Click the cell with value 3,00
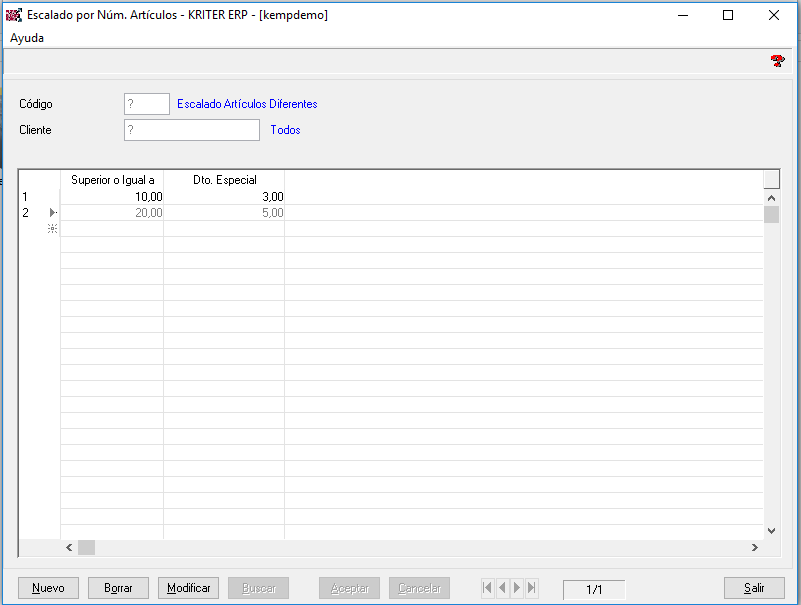 [224, 197]
